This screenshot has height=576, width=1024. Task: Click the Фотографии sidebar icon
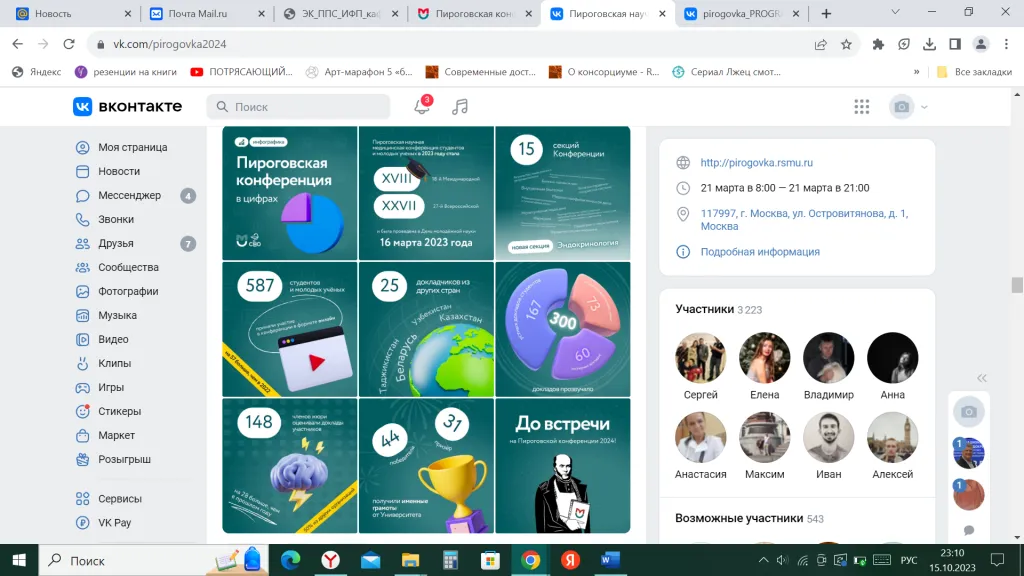point(82,291)
